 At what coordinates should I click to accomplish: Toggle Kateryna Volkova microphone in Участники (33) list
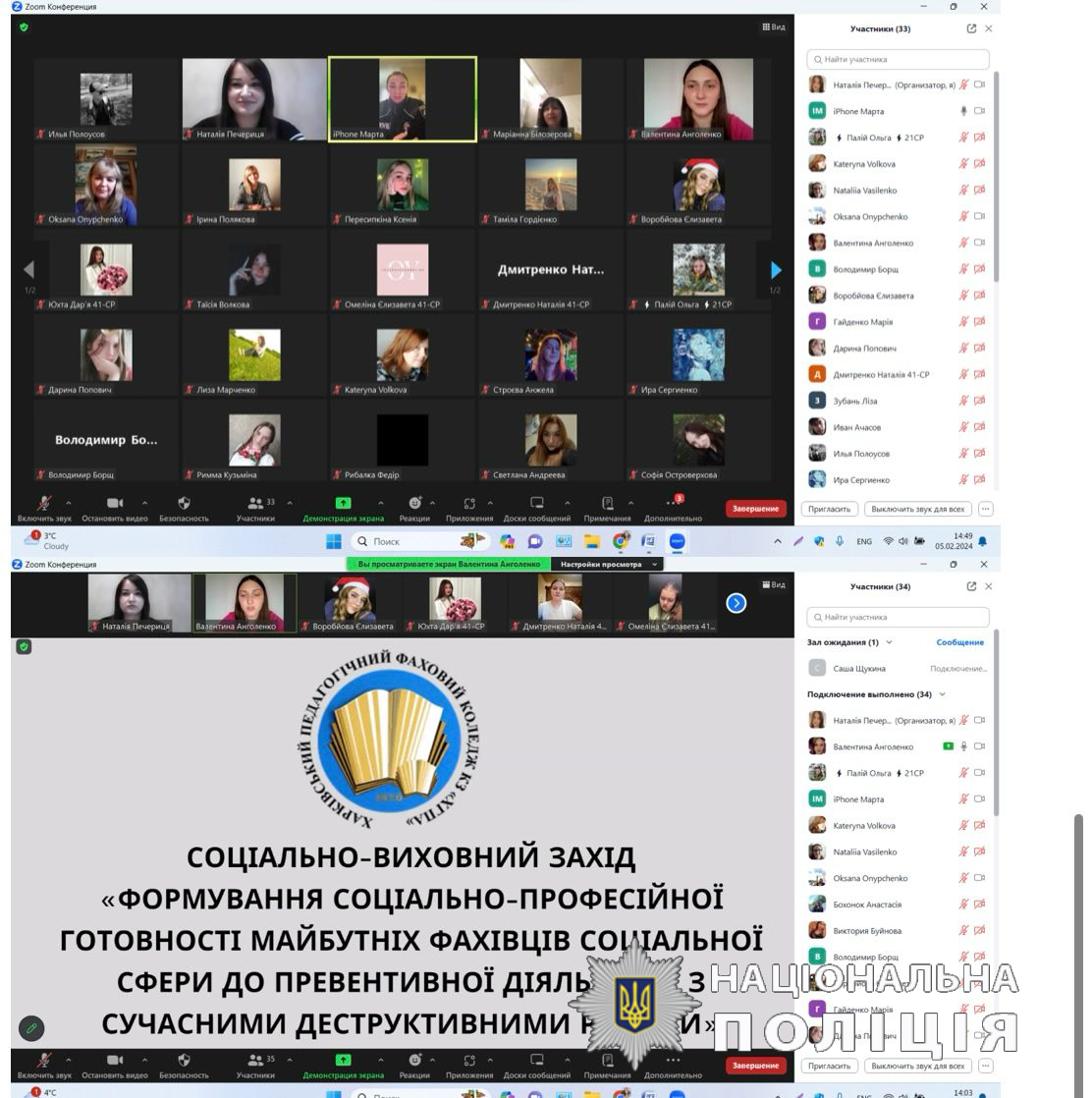click(964, 163)
